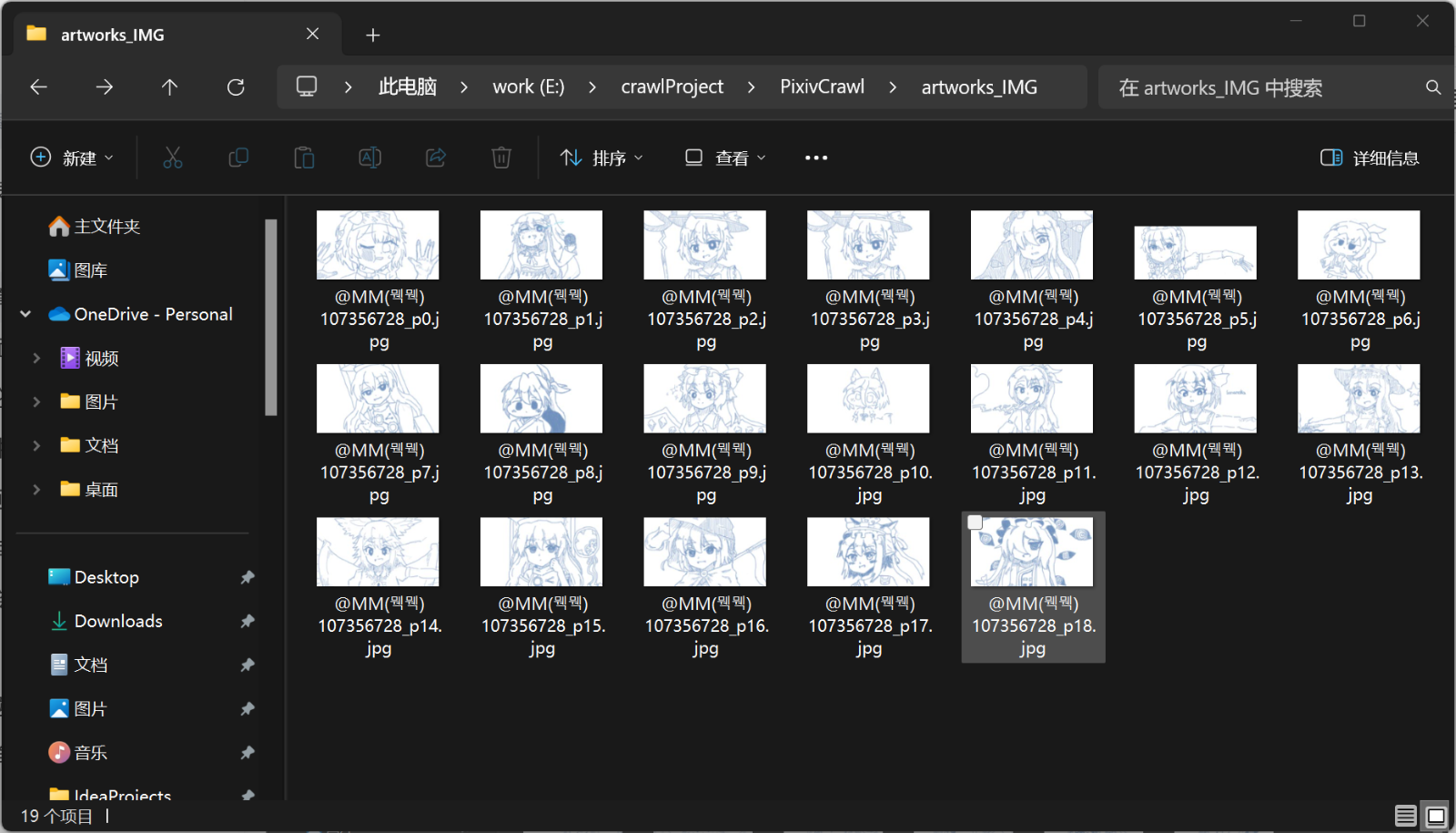Toggle checkbox on 107356728_p18.jpg thumbnail
This screenshot has height=833, width=1456.
[x=976, y=523]
